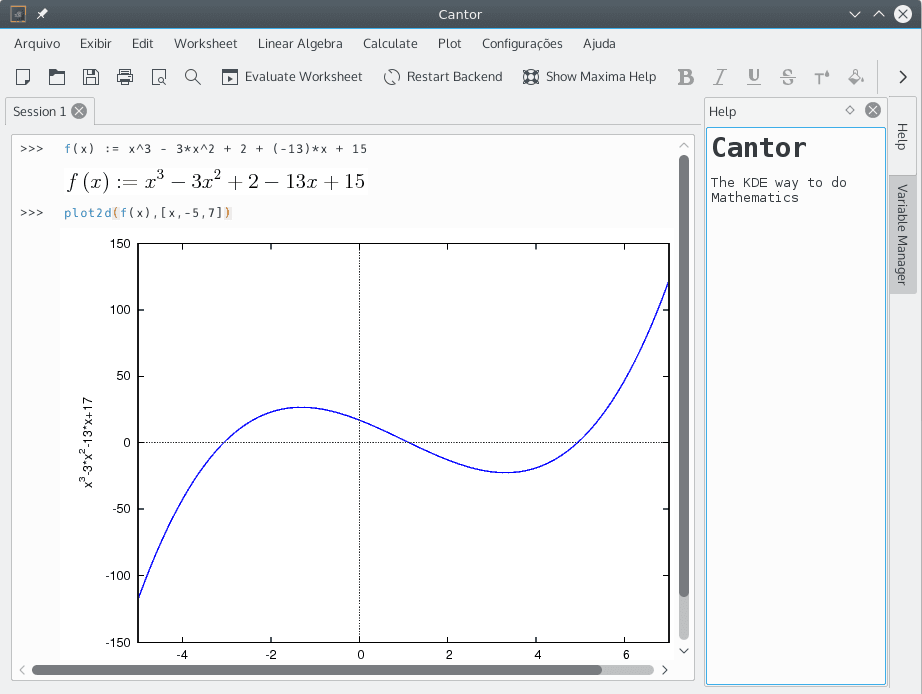Toggle Underline text formatting
This screenshot has width=922, height=694.
(x=754, y=77)
